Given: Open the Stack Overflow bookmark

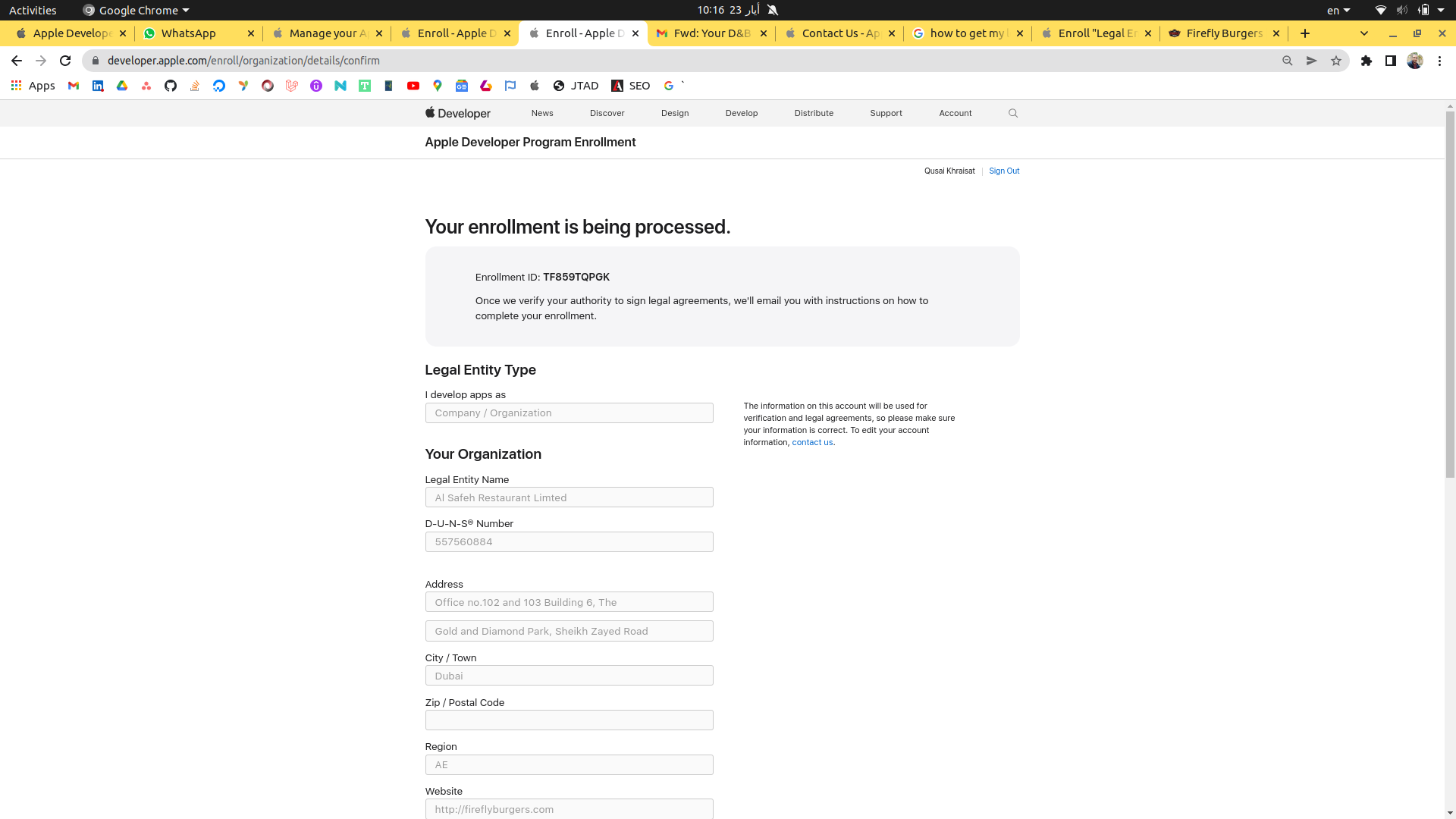Looking at the screenshot, I should tap(195, 86).
